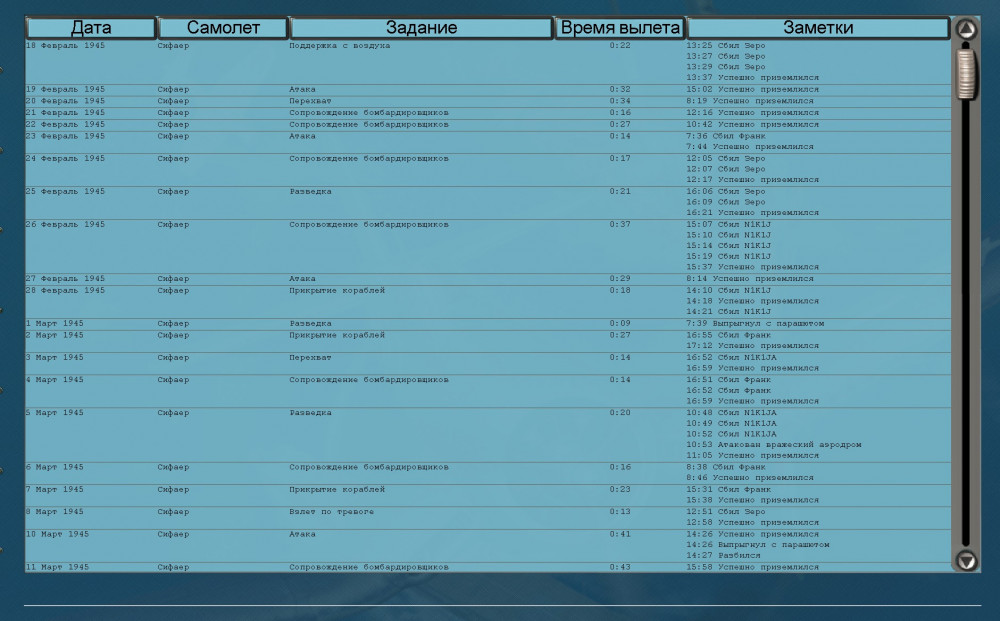This screenshot has width=1000, height=621.
Task: Click the Самолет column header
Action: [223, 28]
